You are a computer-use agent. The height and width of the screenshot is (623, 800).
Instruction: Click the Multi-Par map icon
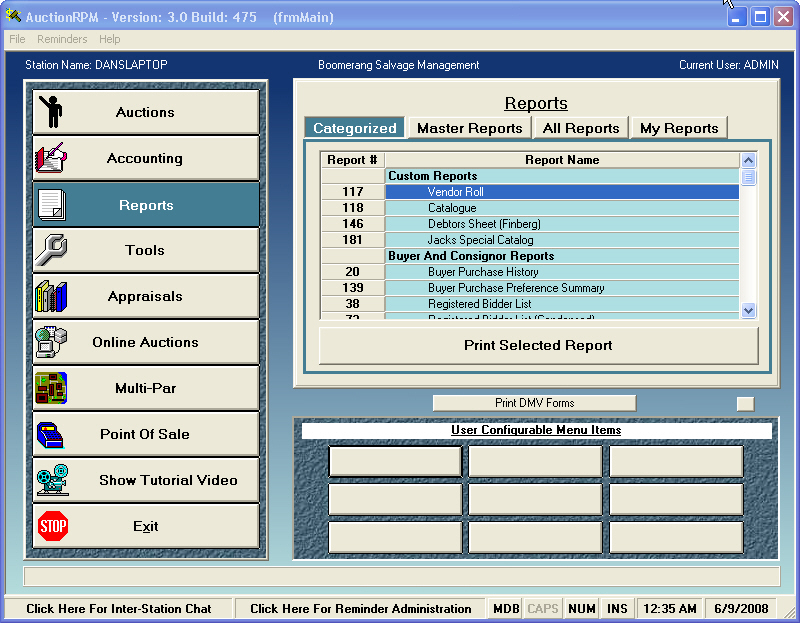pos(51,388)
